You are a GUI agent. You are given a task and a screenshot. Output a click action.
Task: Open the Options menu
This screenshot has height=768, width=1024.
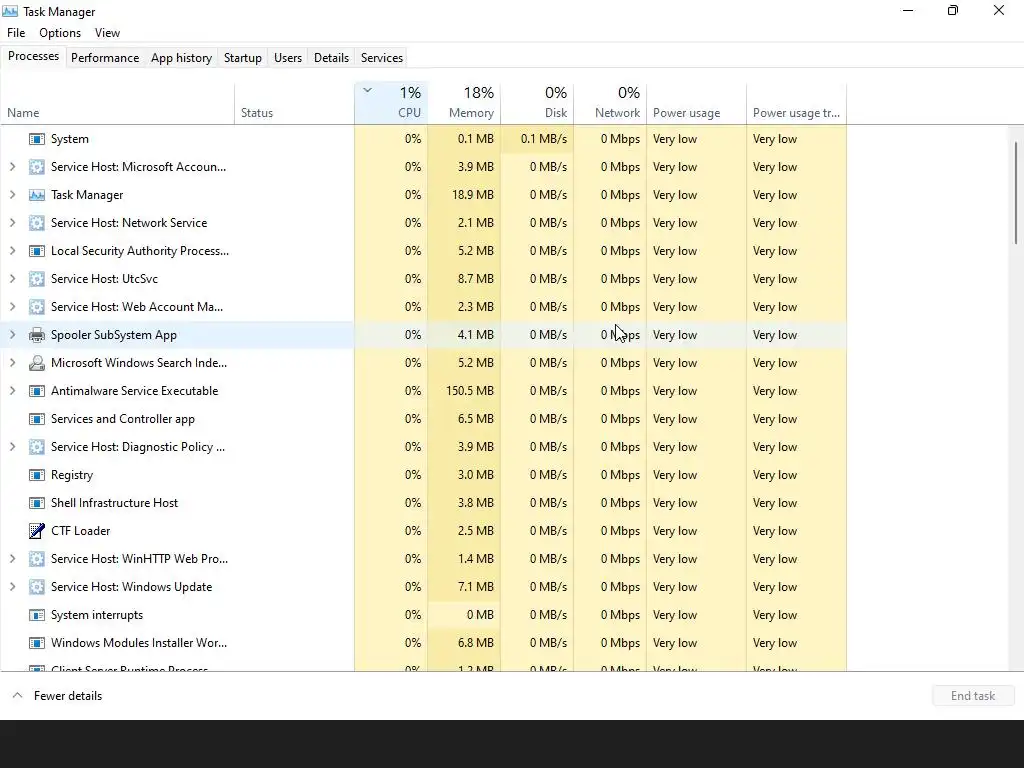click(60, 33)
